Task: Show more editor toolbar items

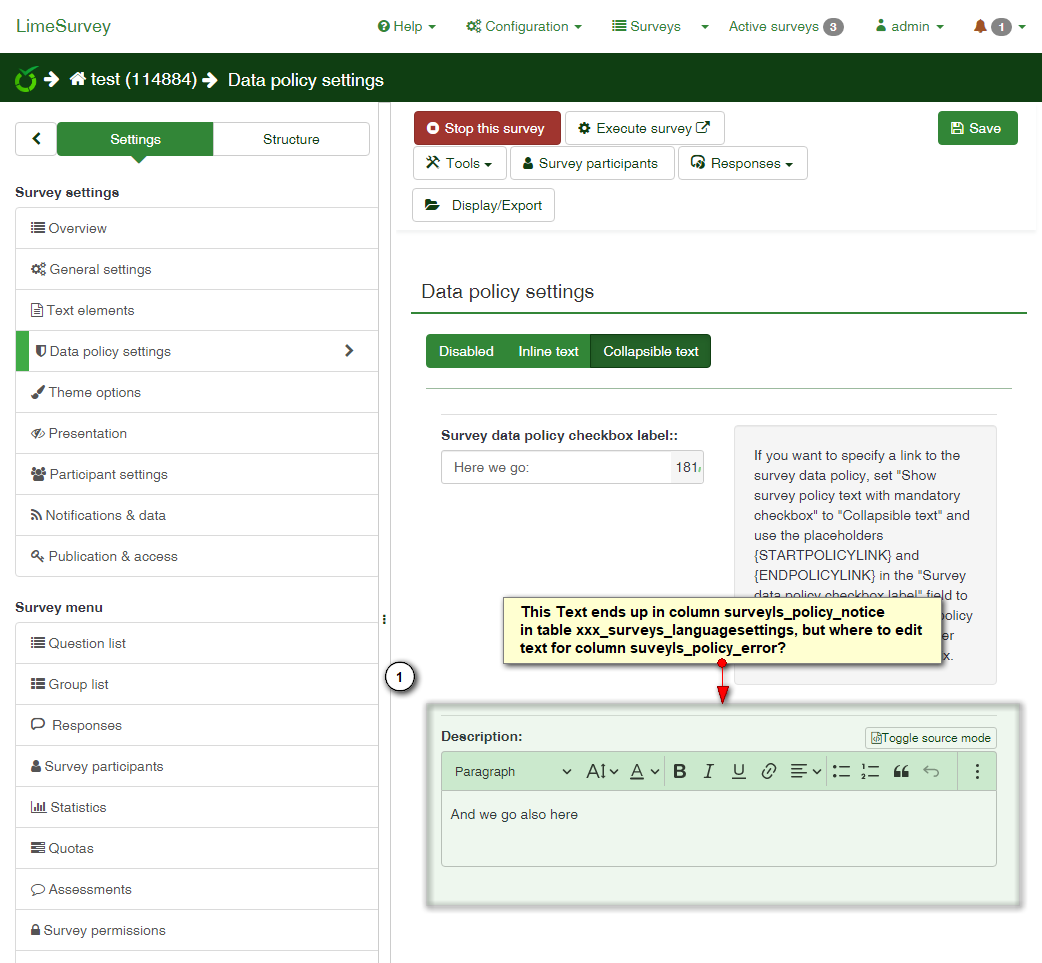Action: coord(977,771)
